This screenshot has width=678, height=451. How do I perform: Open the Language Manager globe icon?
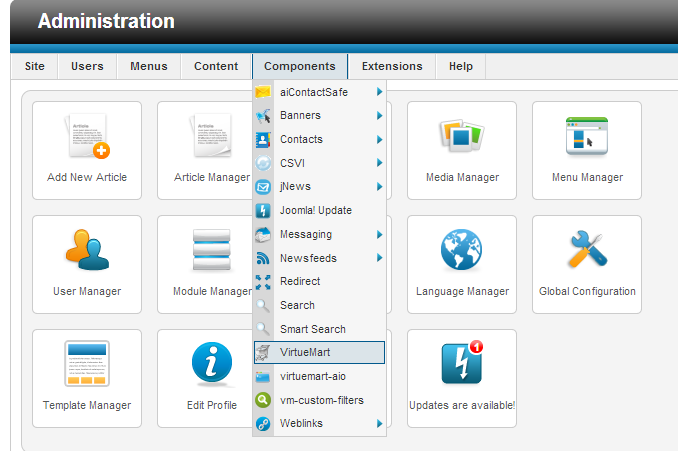coord(461,249)
